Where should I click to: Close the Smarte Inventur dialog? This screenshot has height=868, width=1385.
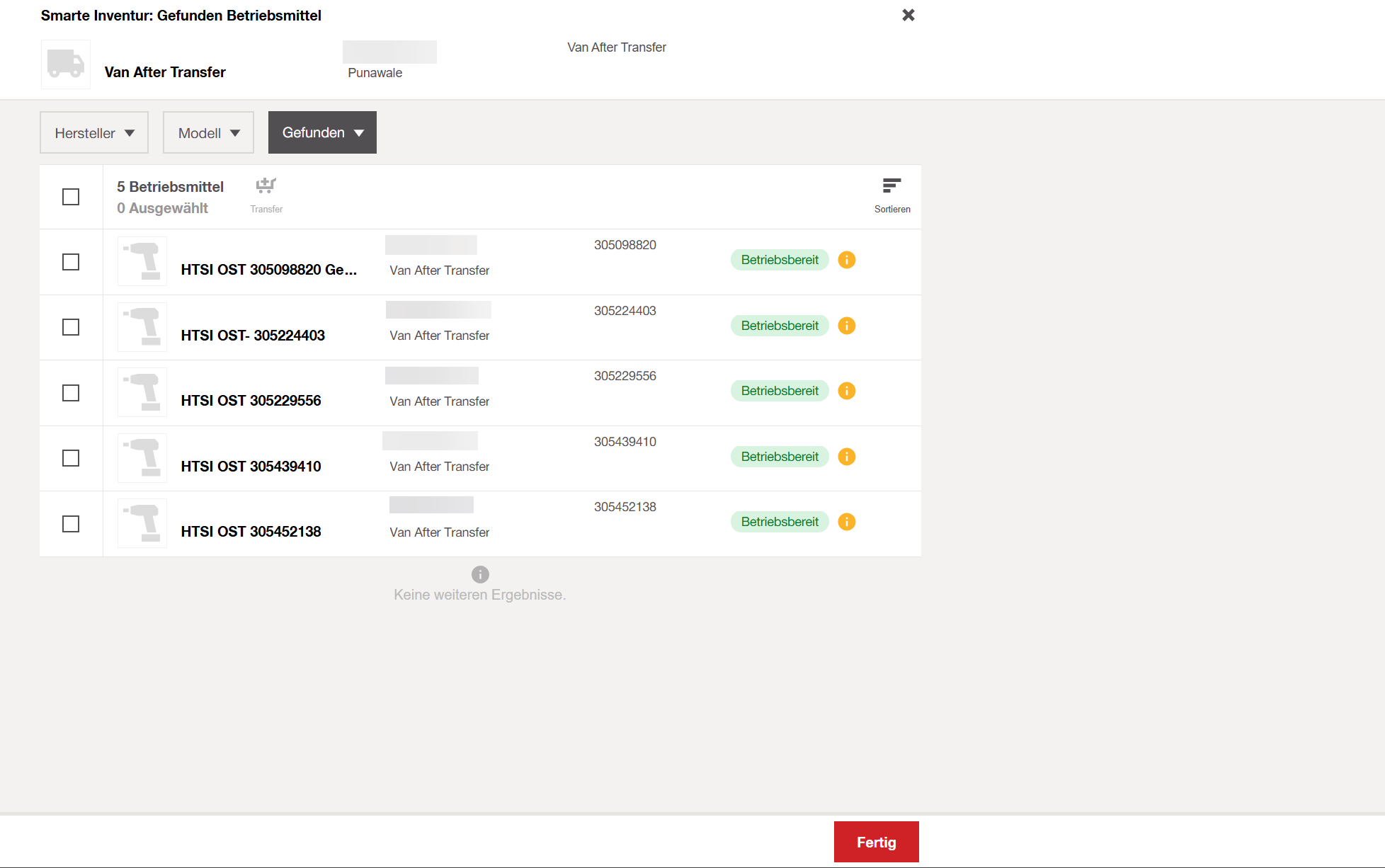908,15
